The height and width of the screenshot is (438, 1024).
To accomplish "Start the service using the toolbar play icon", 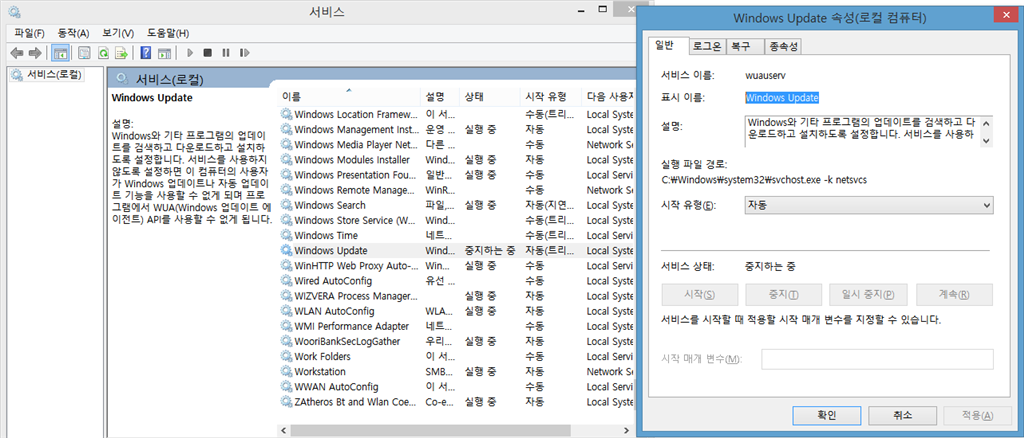I will click(190, 53).
